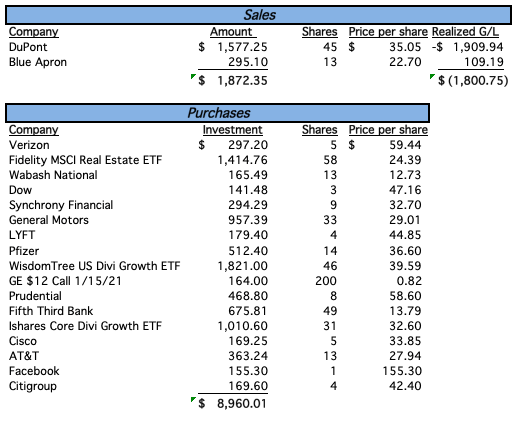Click Fidelity MSCI Real Estate ETF

coord(85,160)
